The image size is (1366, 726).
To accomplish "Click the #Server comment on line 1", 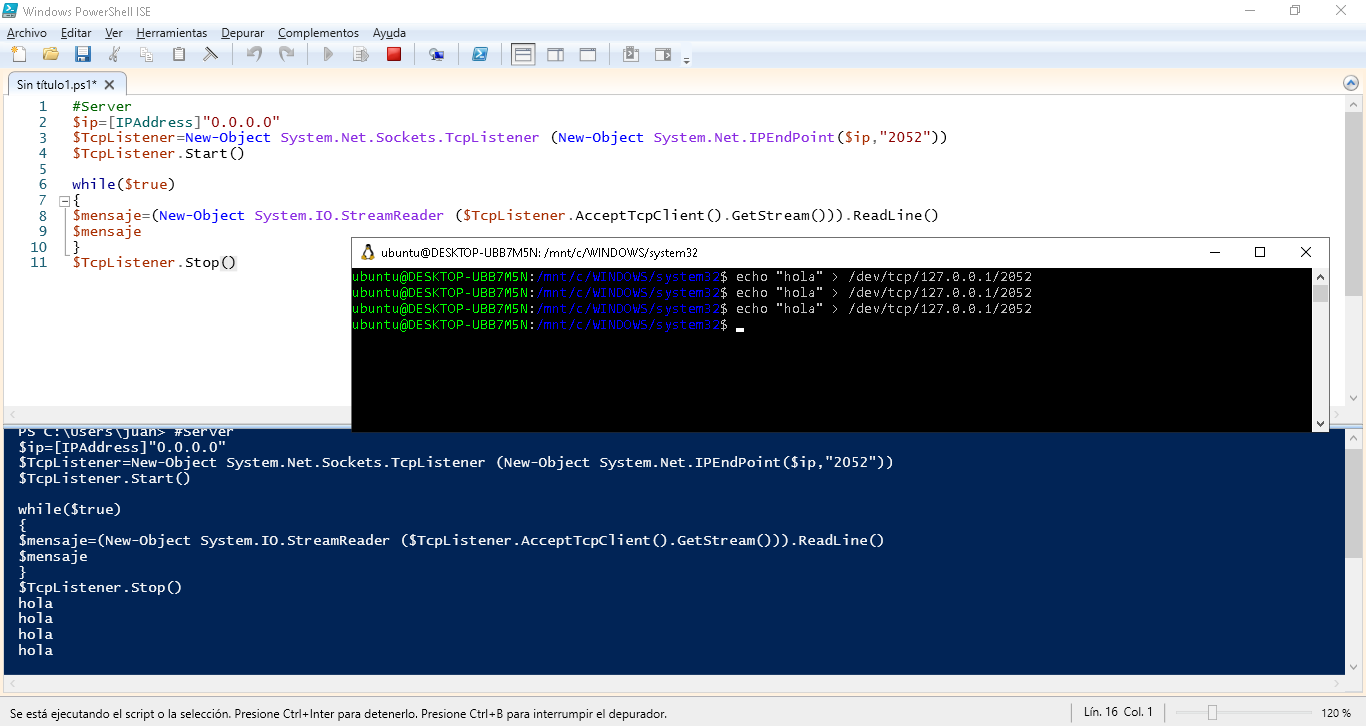I will click(102, 106).
